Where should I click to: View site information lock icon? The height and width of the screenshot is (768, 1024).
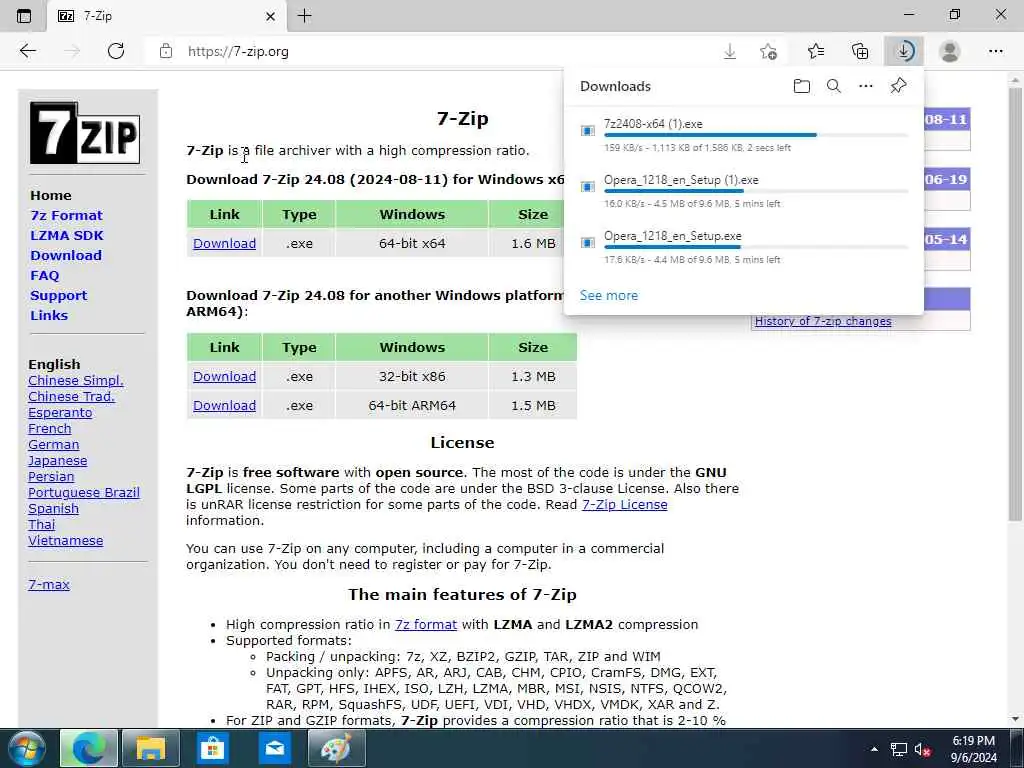[166, 51]
